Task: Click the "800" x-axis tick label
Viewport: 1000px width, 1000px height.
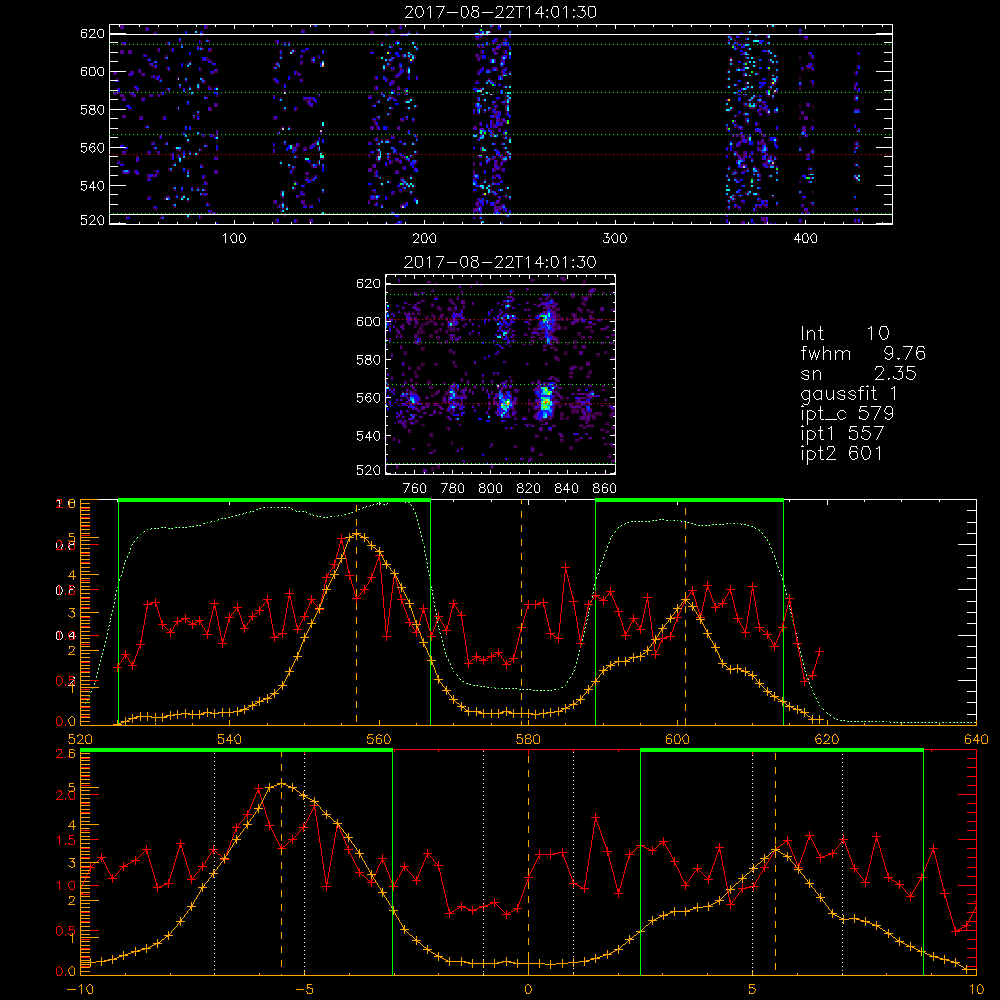Action: click(490, 489)
